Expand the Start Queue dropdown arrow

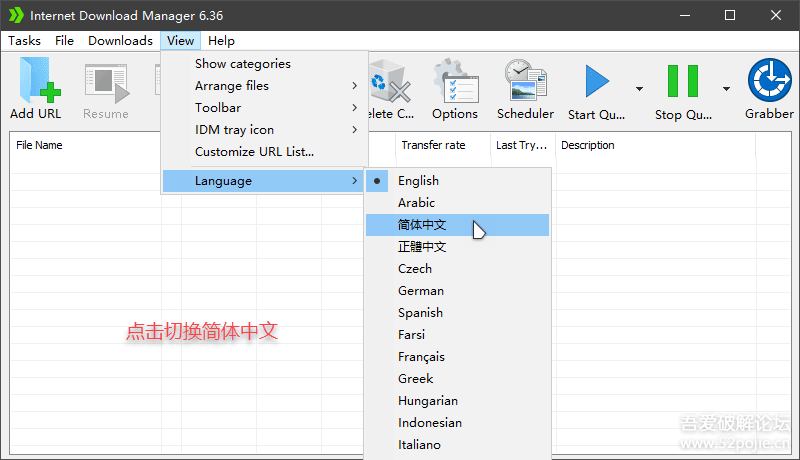[x=639, y=89]
